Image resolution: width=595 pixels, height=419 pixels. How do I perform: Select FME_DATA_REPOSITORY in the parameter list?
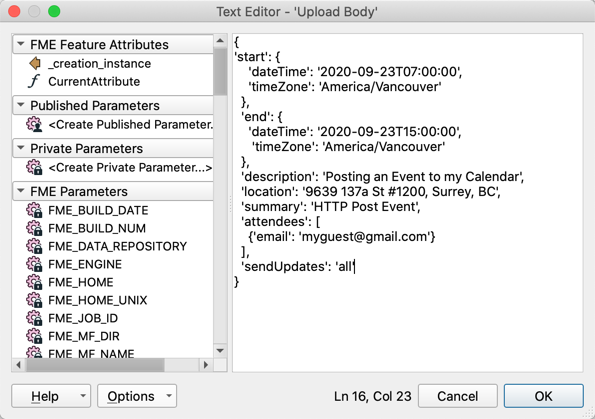coord(117,246)
